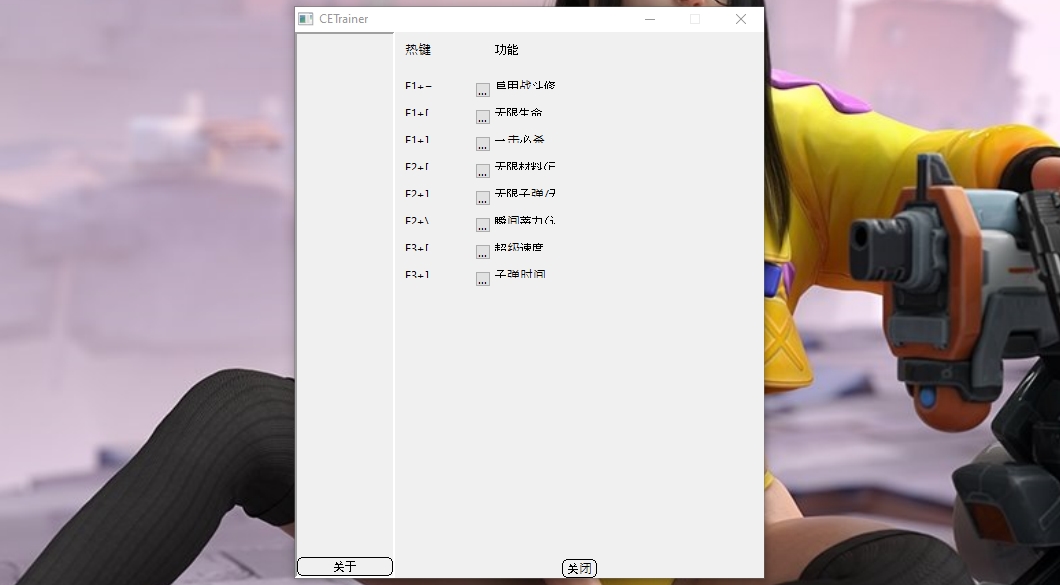This screenshot has height=585, width=1060.
Task: Click the '...' button beside 无限材料
Action: [483, 171]
